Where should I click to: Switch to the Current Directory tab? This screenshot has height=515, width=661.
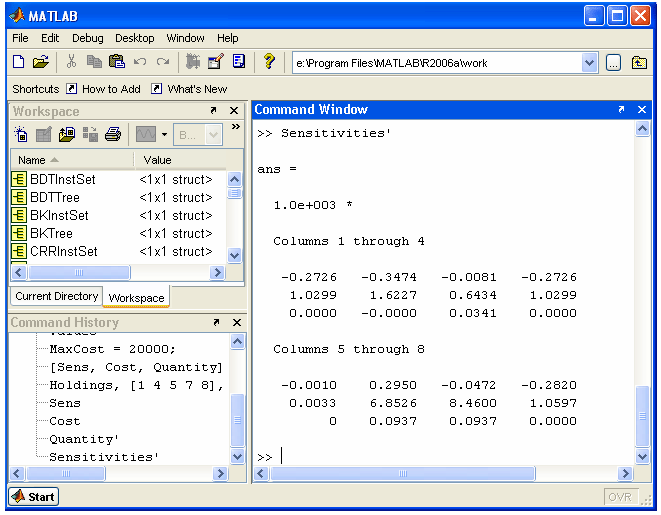click(56, 296)
